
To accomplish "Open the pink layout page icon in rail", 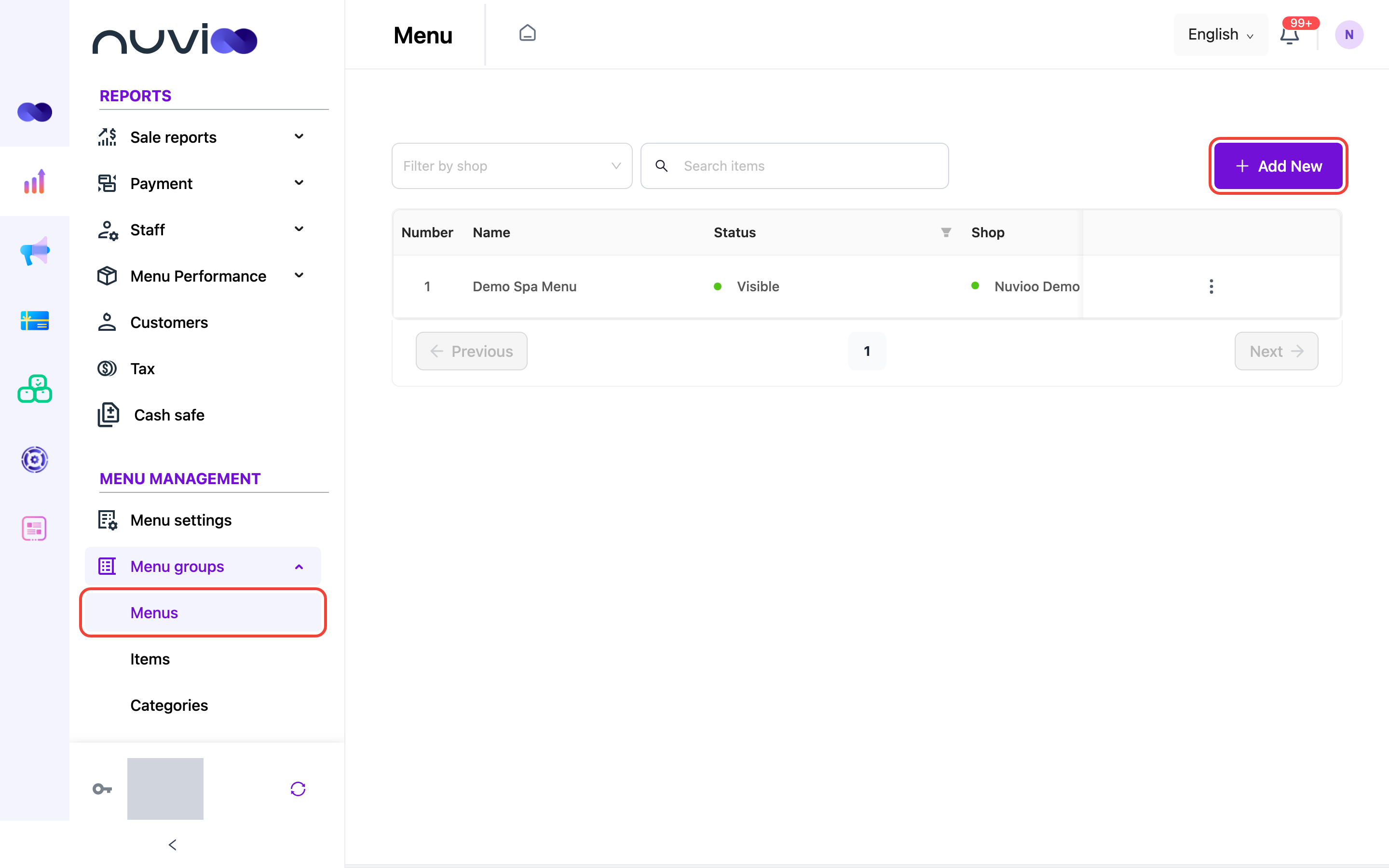I will coord(34,528).
